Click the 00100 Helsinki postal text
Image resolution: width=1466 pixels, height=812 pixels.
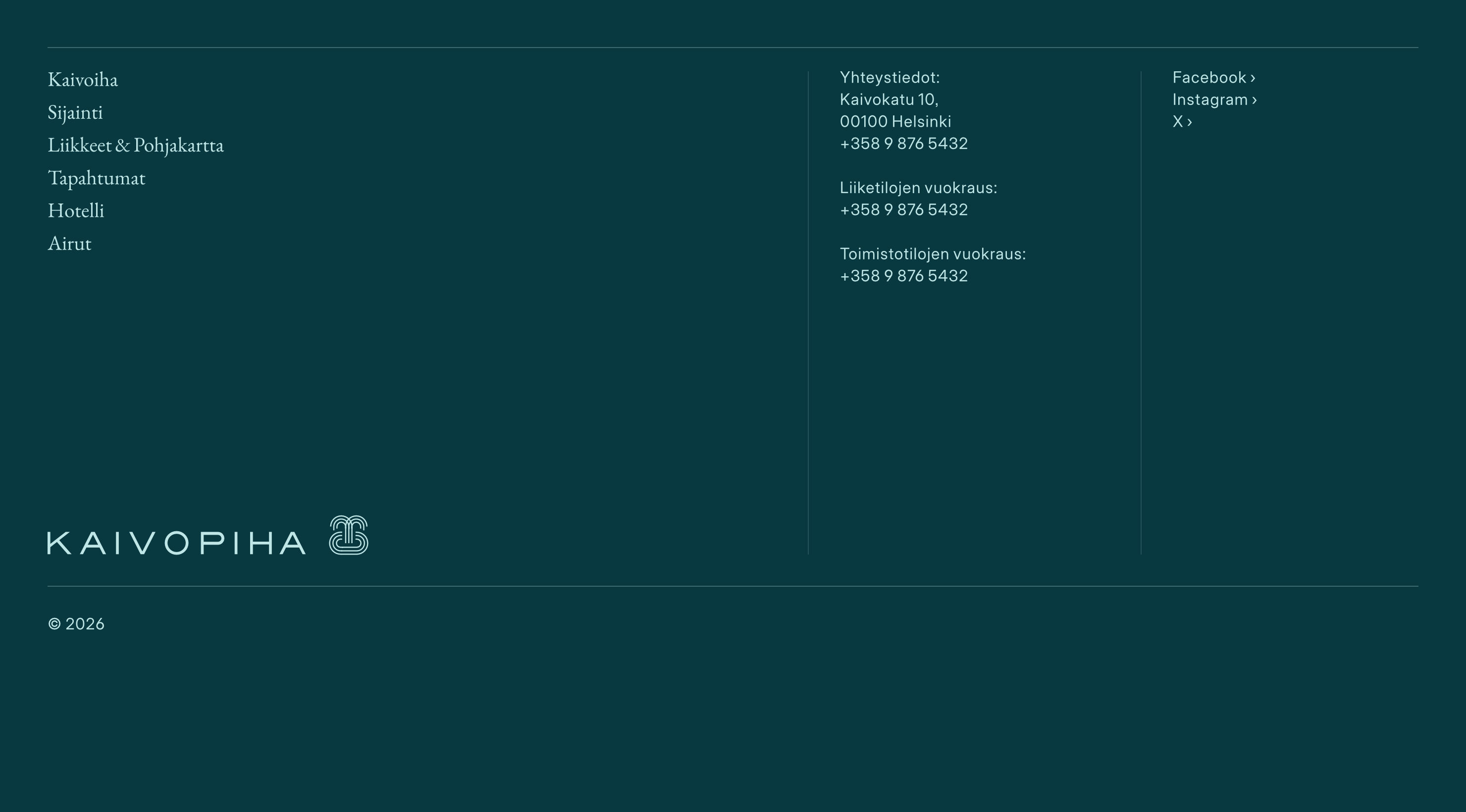895,121
